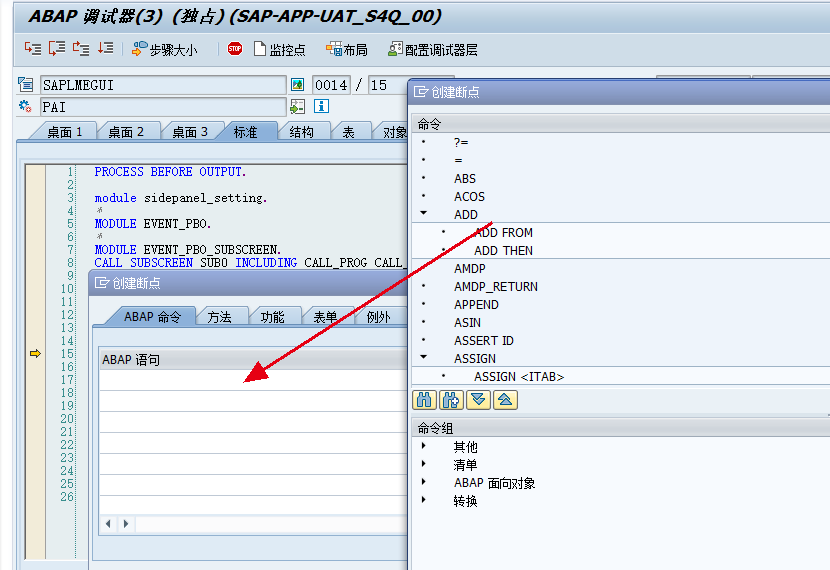This screenshot has width=830, height=570.
Task: Select the ACOS command
Action: click(469, 196)
